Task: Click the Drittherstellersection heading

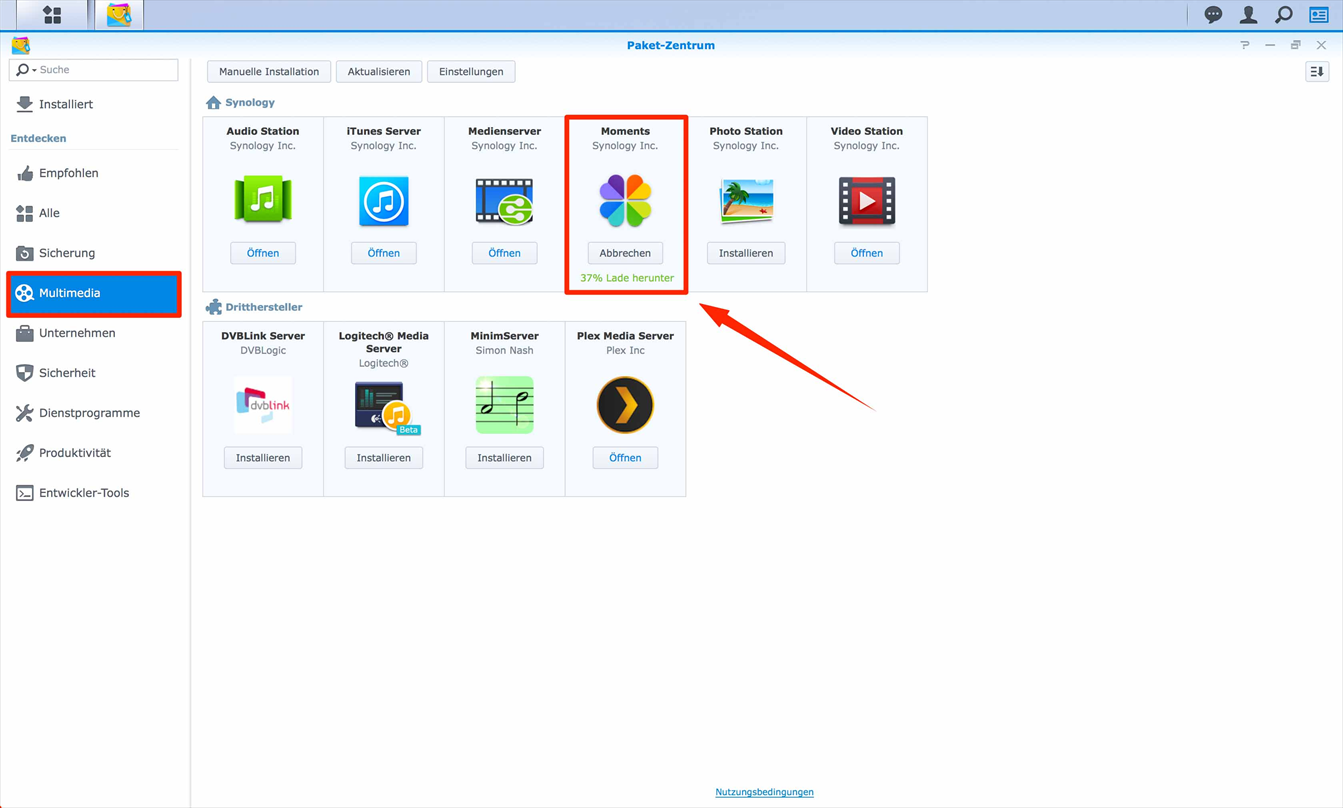Action: click(264, 307)
